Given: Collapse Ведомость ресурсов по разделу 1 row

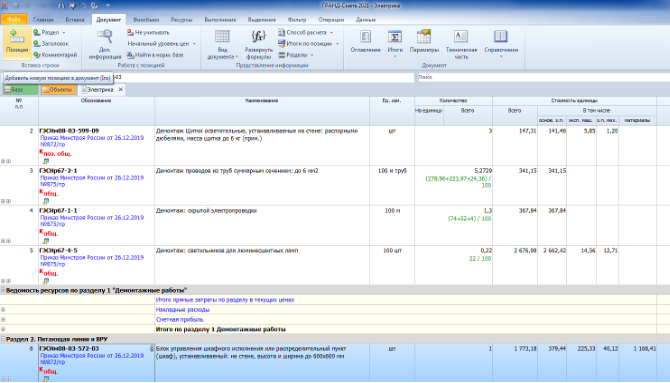Looking at the screenshot, I should pyautogui.click(x=3, y=290).
